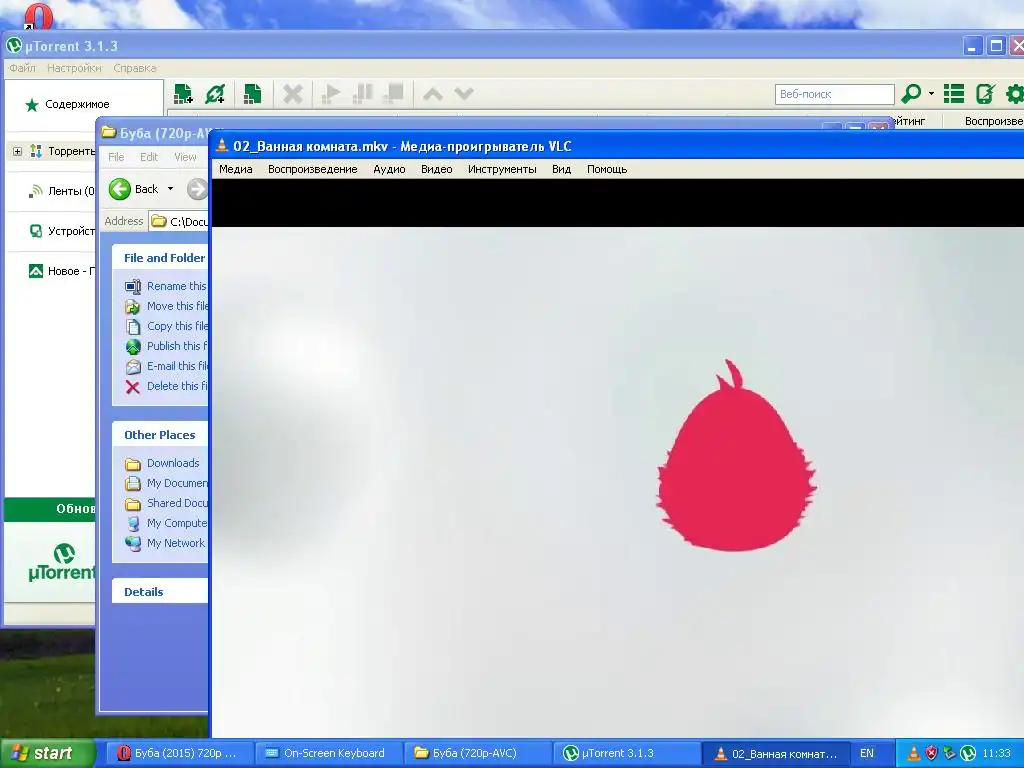This screenshot has height=768, width=1024.
Task: Click the remote device icon in µTorrent toolbar
Action: click(x=985, y=94)
